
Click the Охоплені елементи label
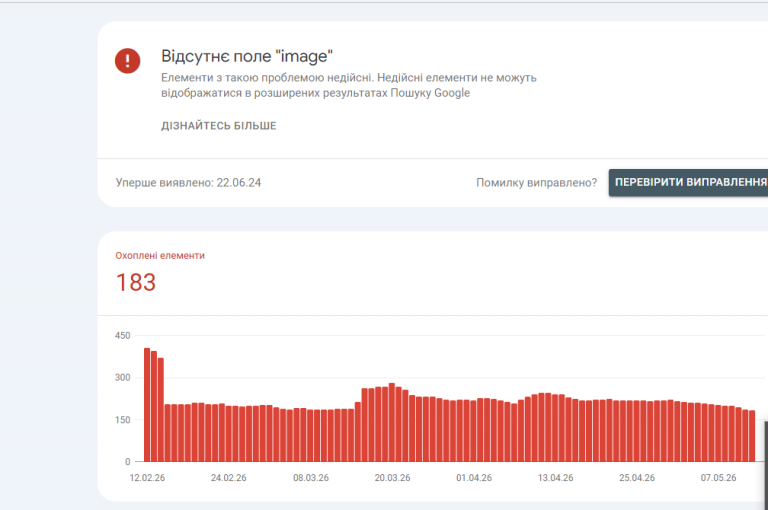tap(160, 255)
